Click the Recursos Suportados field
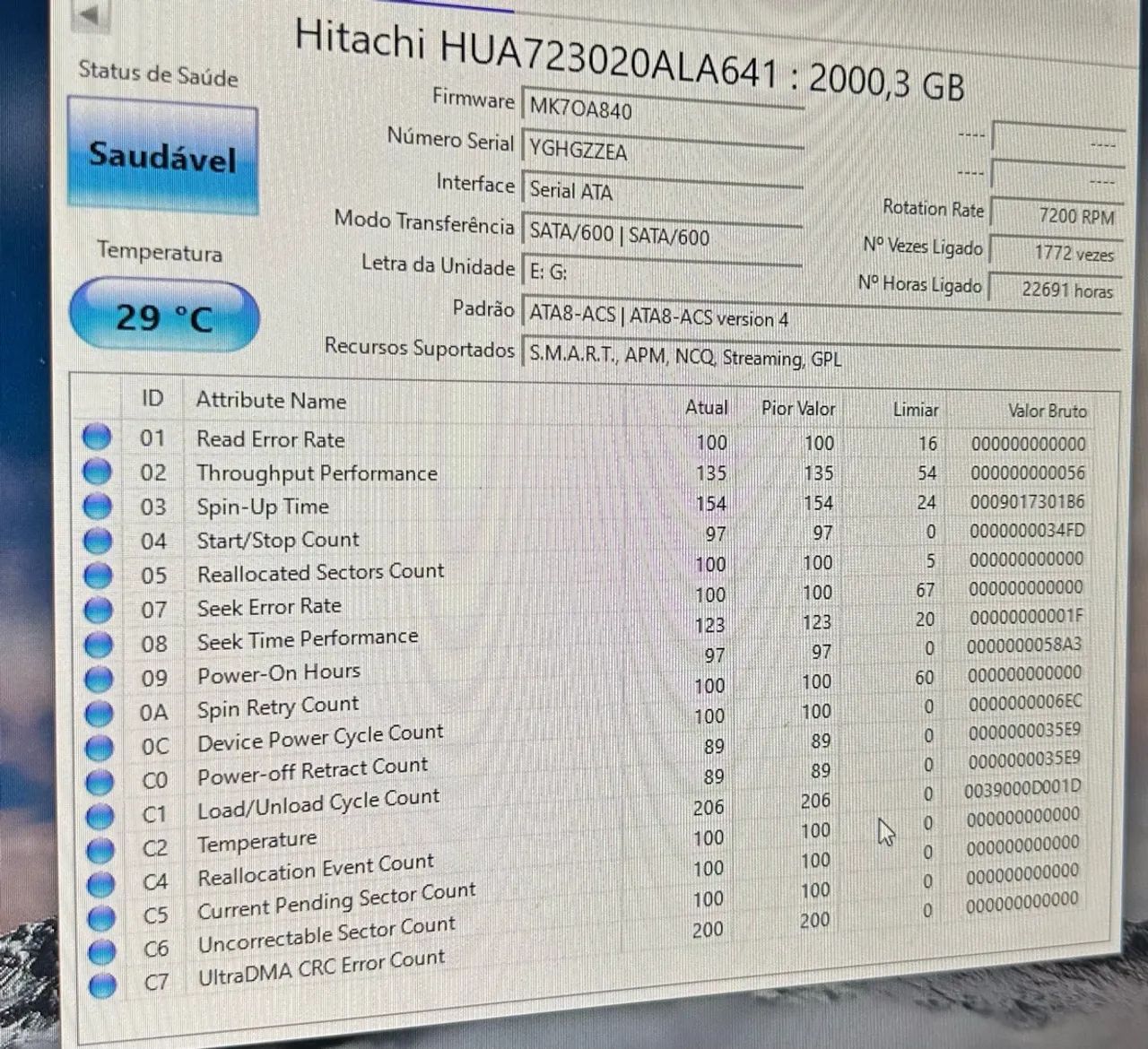The height and width of the screenshot is (1049, 1148). (x=820, y=358)
